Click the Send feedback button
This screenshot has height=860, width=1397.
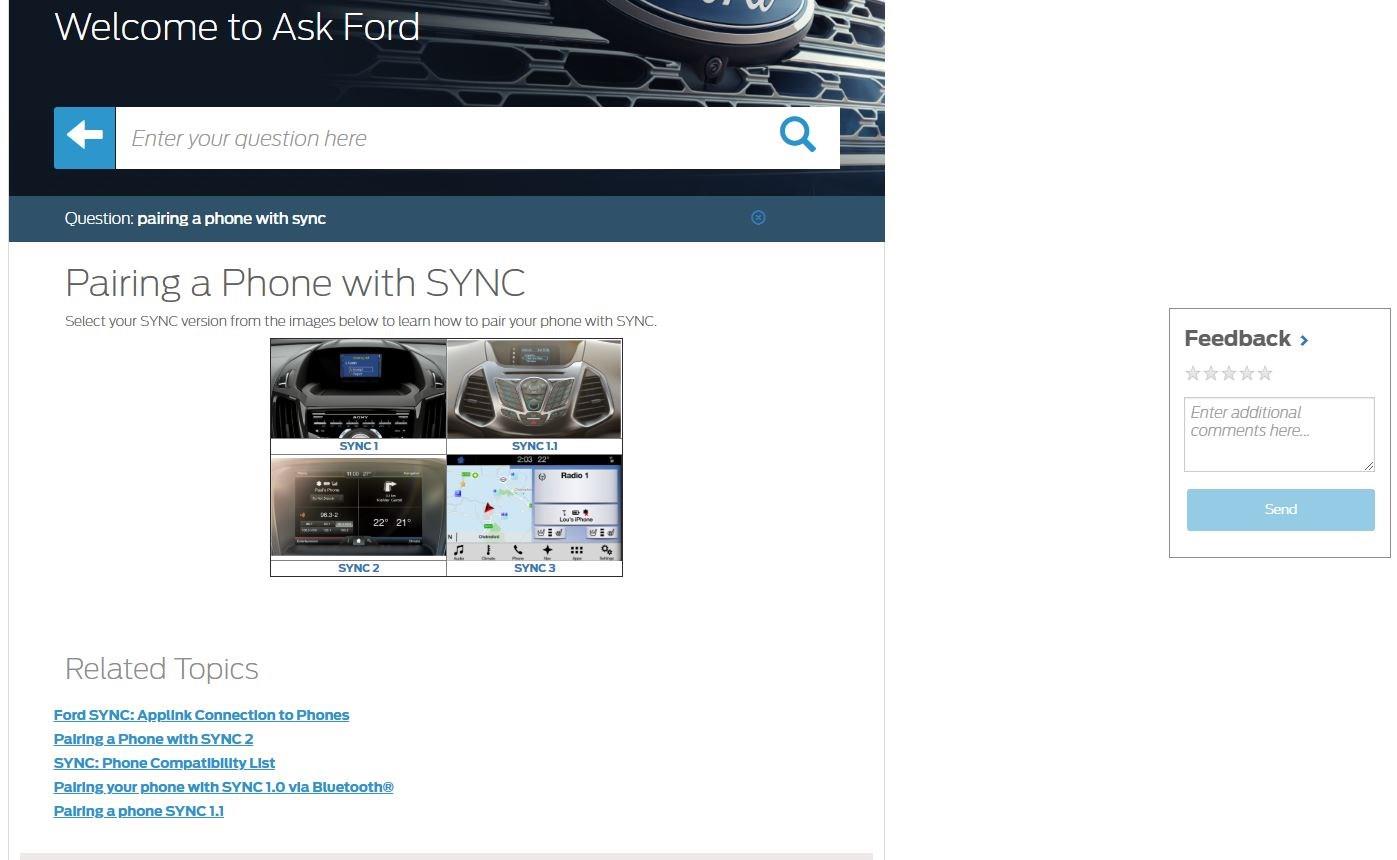coord(1280,510)
